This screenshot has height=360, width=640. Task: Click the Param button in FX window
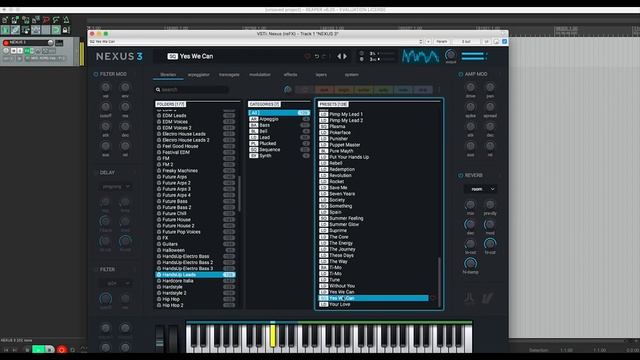442,42
